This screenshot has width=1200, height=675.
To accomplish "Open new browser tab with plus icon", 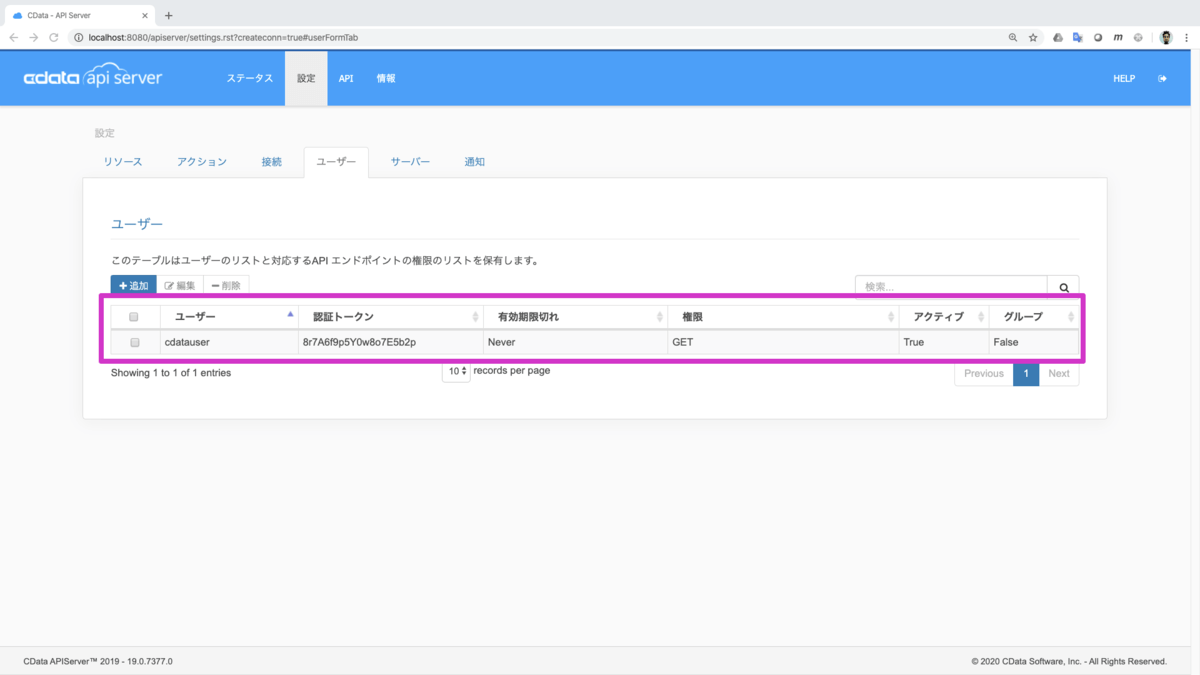I will (168, 15).
